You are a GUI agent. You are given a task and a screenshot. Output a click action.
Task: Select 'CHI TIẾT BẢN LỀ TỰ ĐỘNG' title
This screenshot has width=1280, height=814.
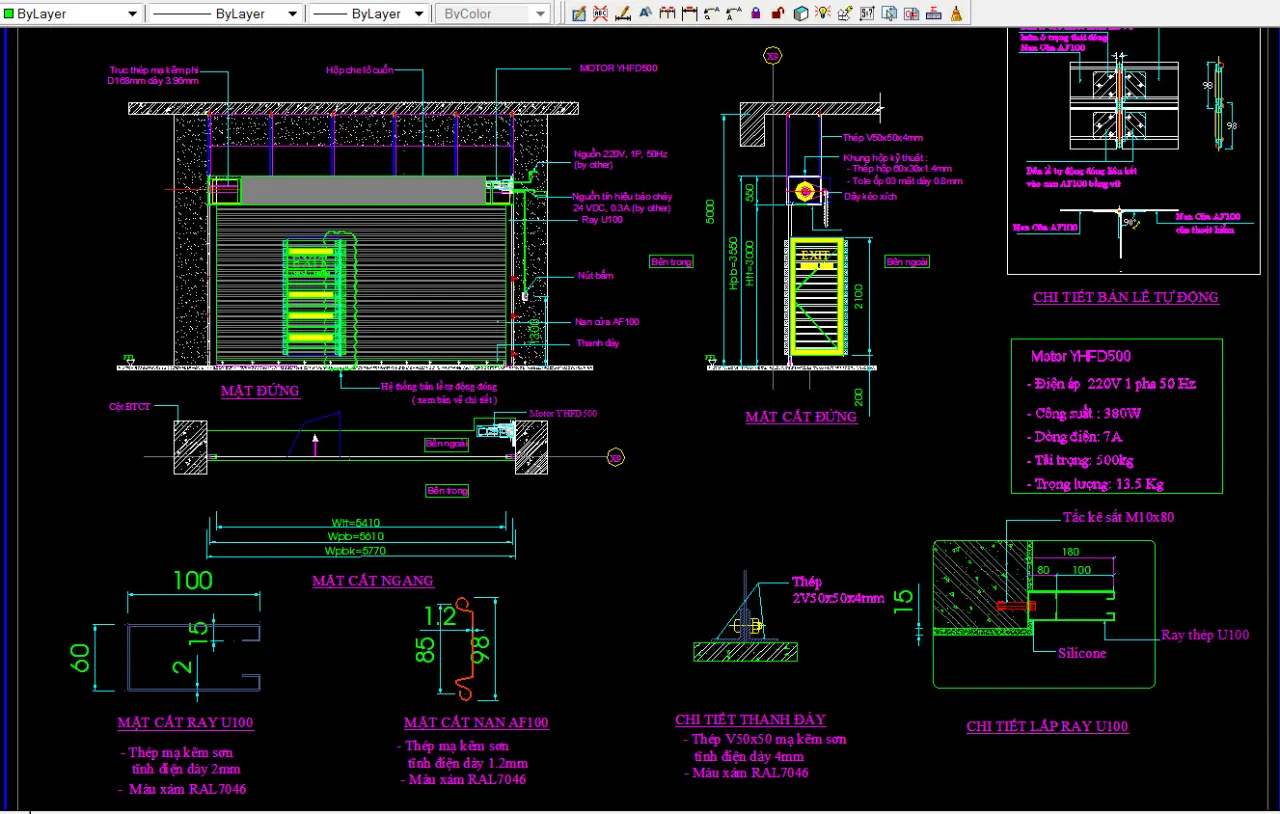(1126, 297)
